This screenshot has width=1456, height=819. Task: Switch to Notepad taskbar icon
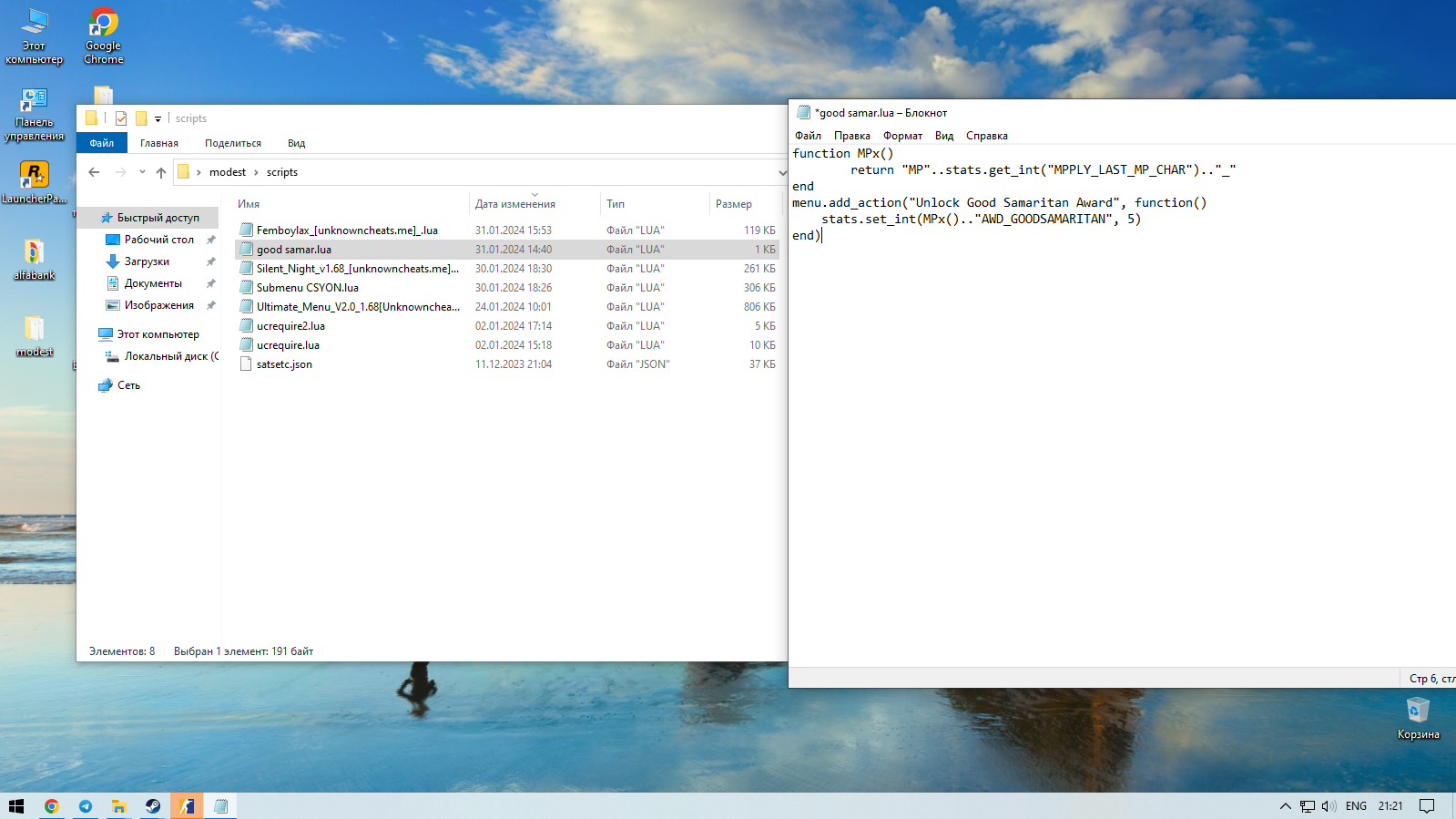[220, 806]
